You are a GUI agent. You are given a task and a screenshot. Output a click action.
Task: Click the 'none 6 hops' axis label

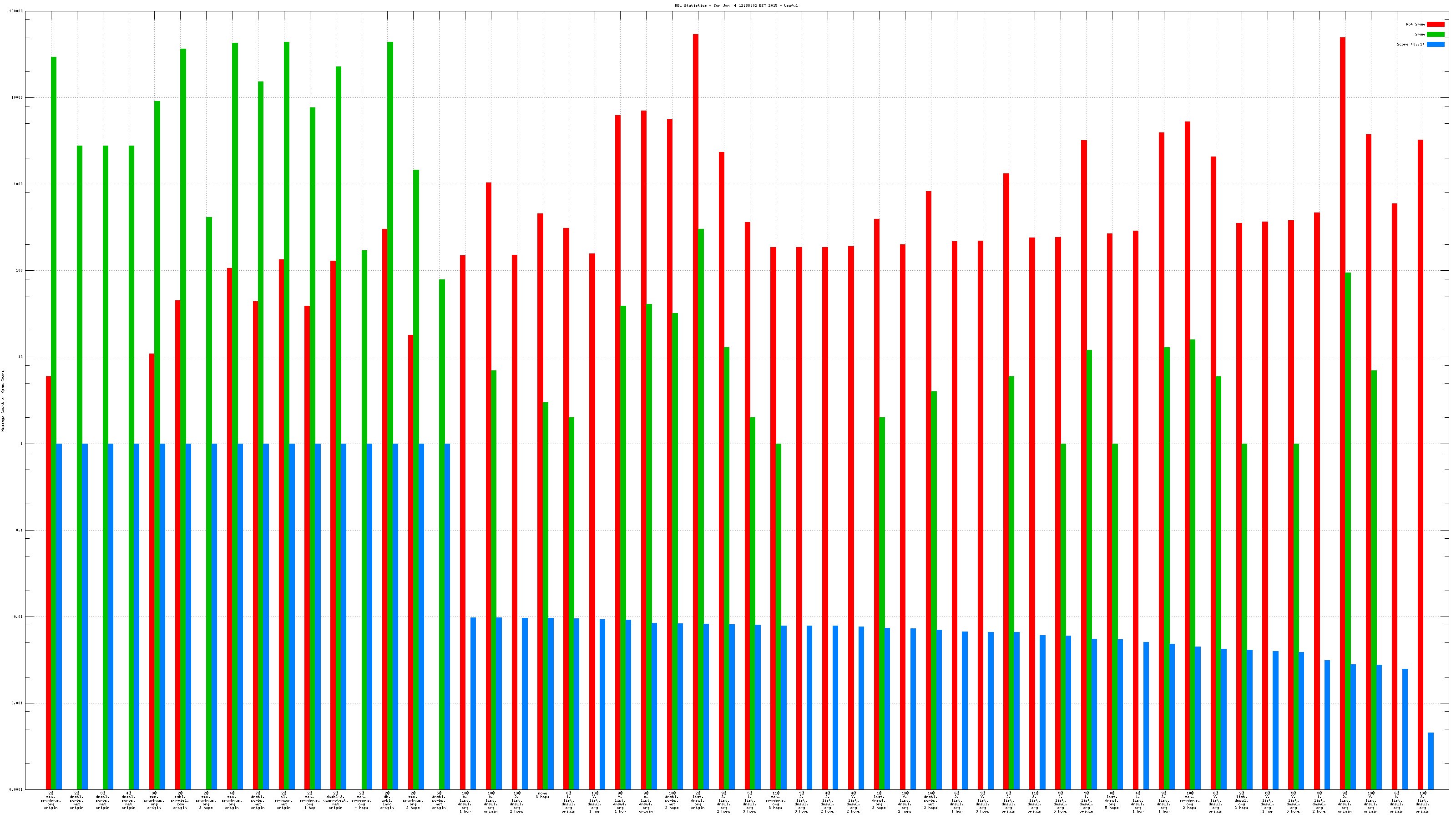click(x=543, y=795)
